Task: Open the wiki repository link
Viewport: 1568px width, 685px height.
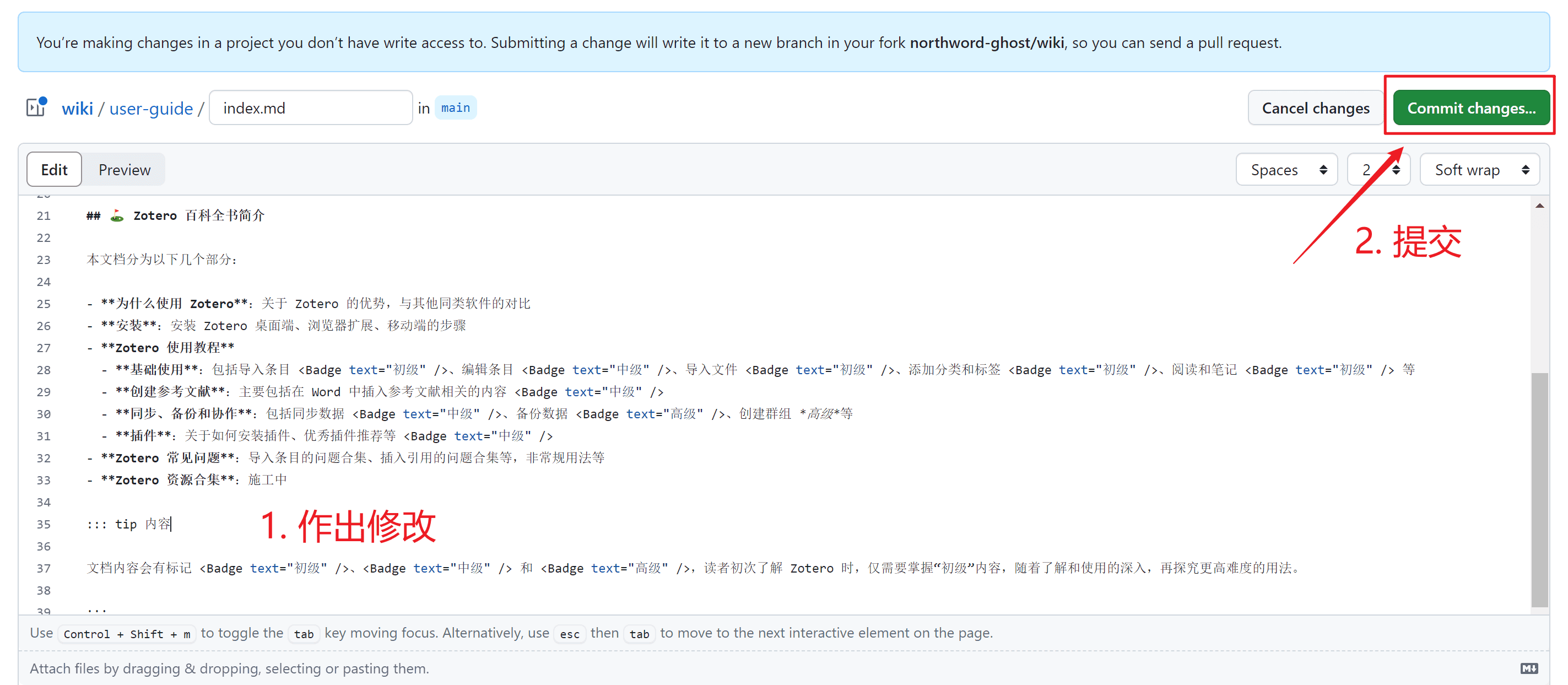Action: tap(77, 108)
